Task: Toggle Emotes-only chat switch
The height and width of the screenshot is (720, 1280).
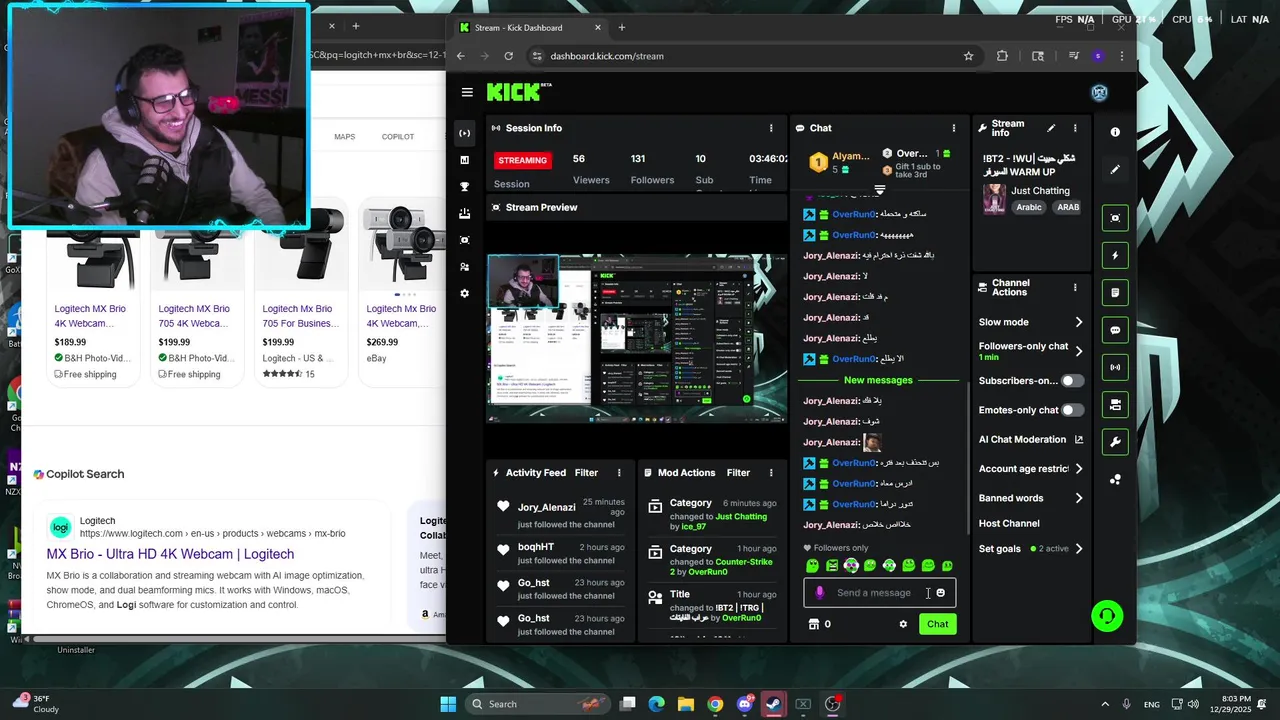Action: (x=1072, y=410)
